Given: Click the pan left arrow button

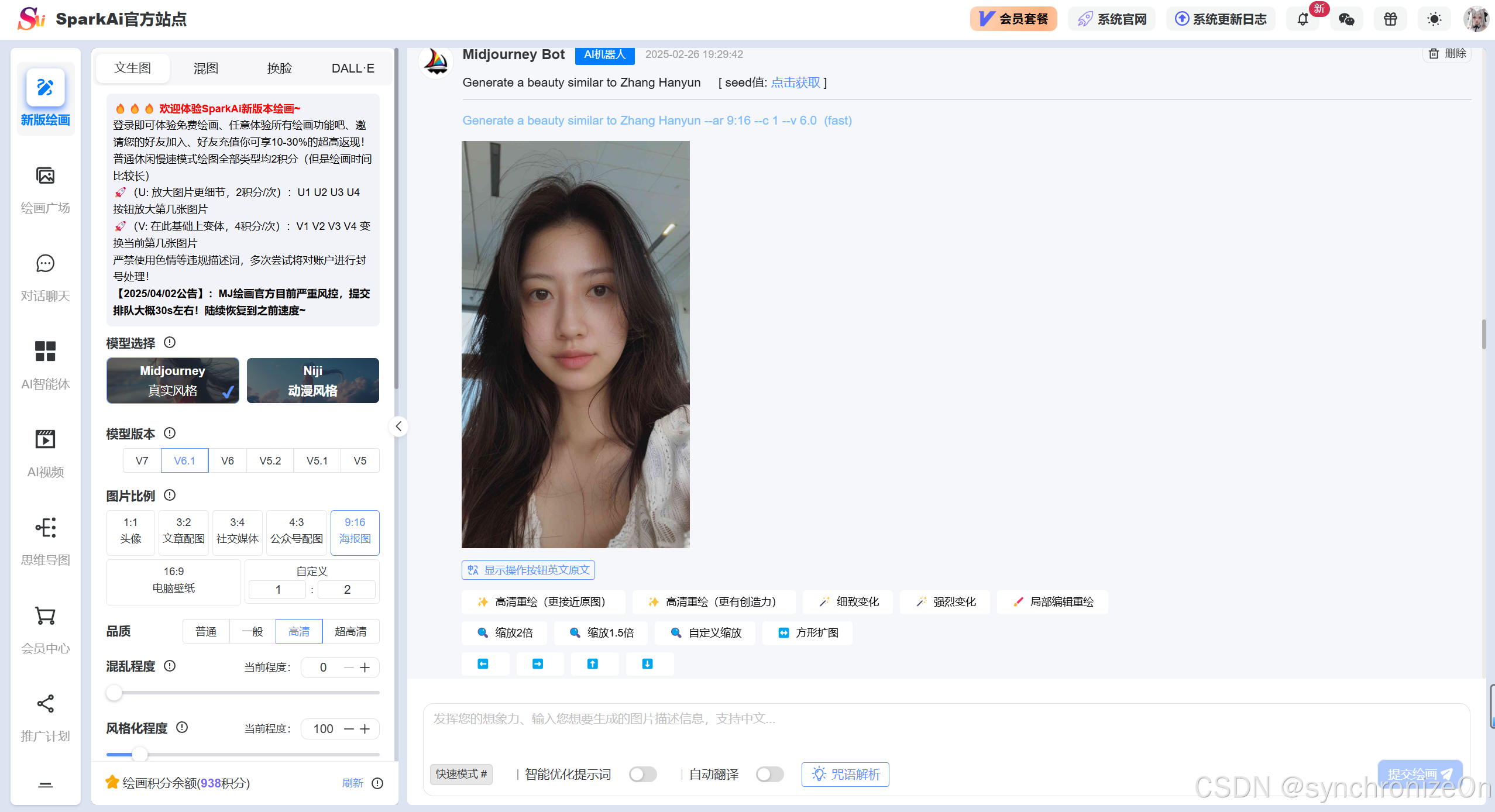Looking at the screenshot, I should point(483,663).
